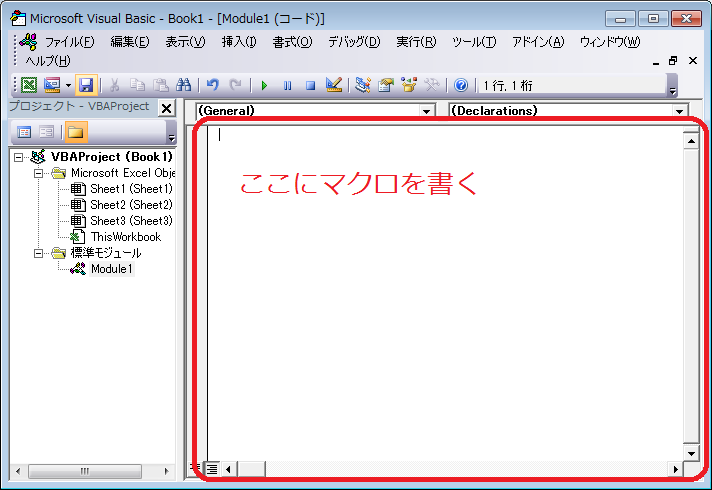Viewport: 712px width, 490px height.
Task: Open the 実行(R) menu
Action: pos(416,42)
